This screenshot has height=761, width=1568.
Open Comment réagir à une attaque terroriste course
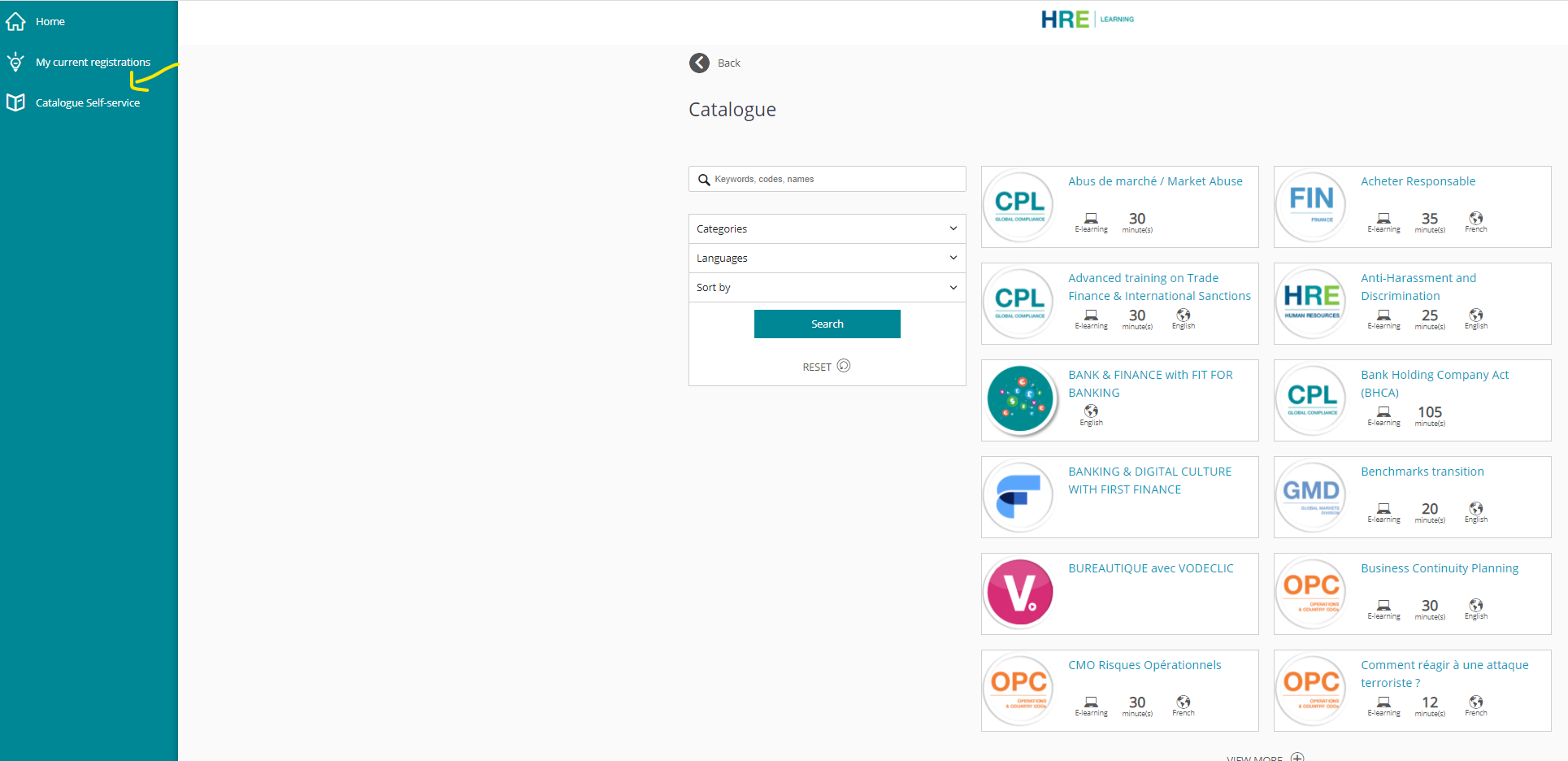click(x=1444, y=674)
